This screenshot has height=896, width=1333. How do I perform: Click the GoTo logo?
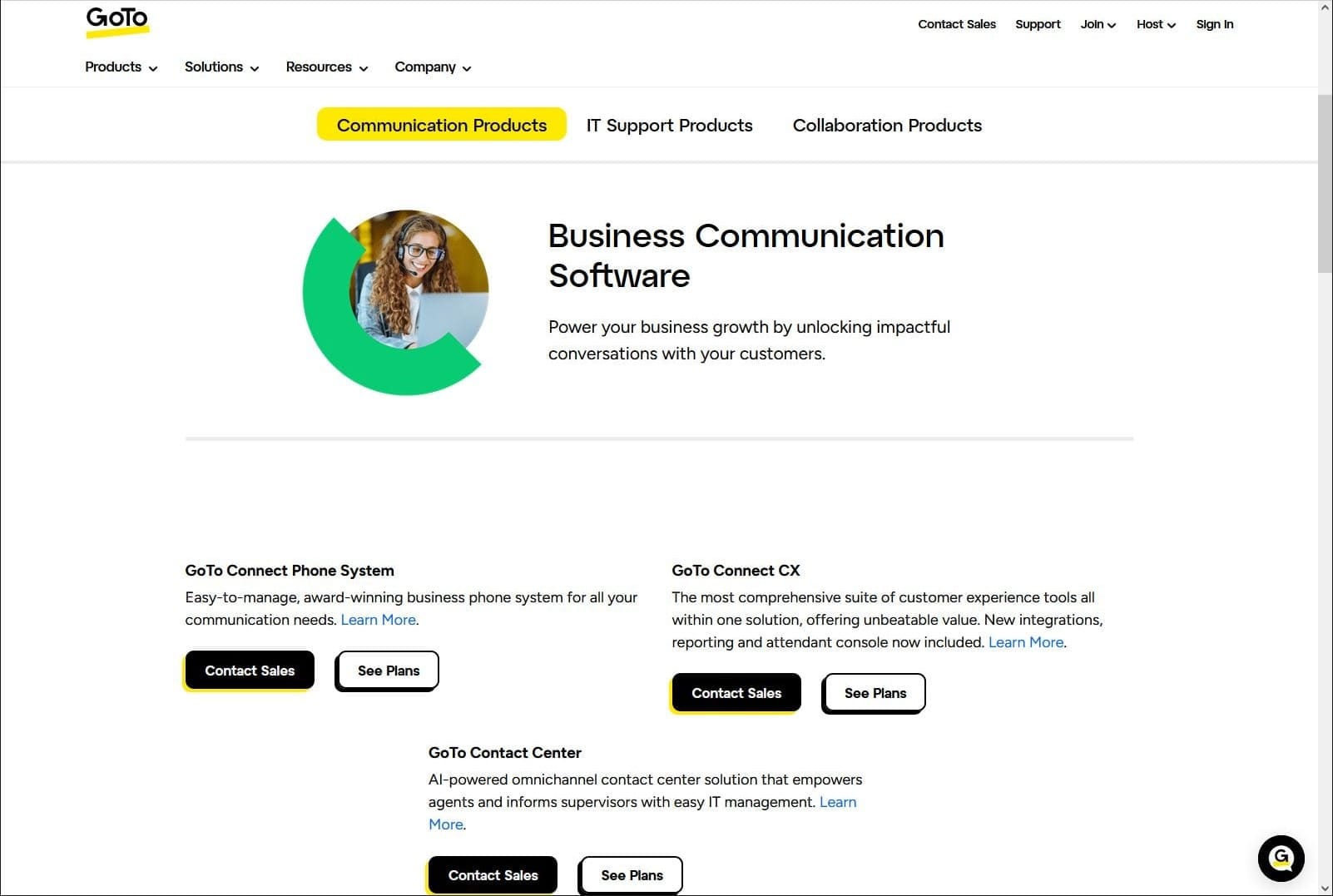tap(117, 22)
